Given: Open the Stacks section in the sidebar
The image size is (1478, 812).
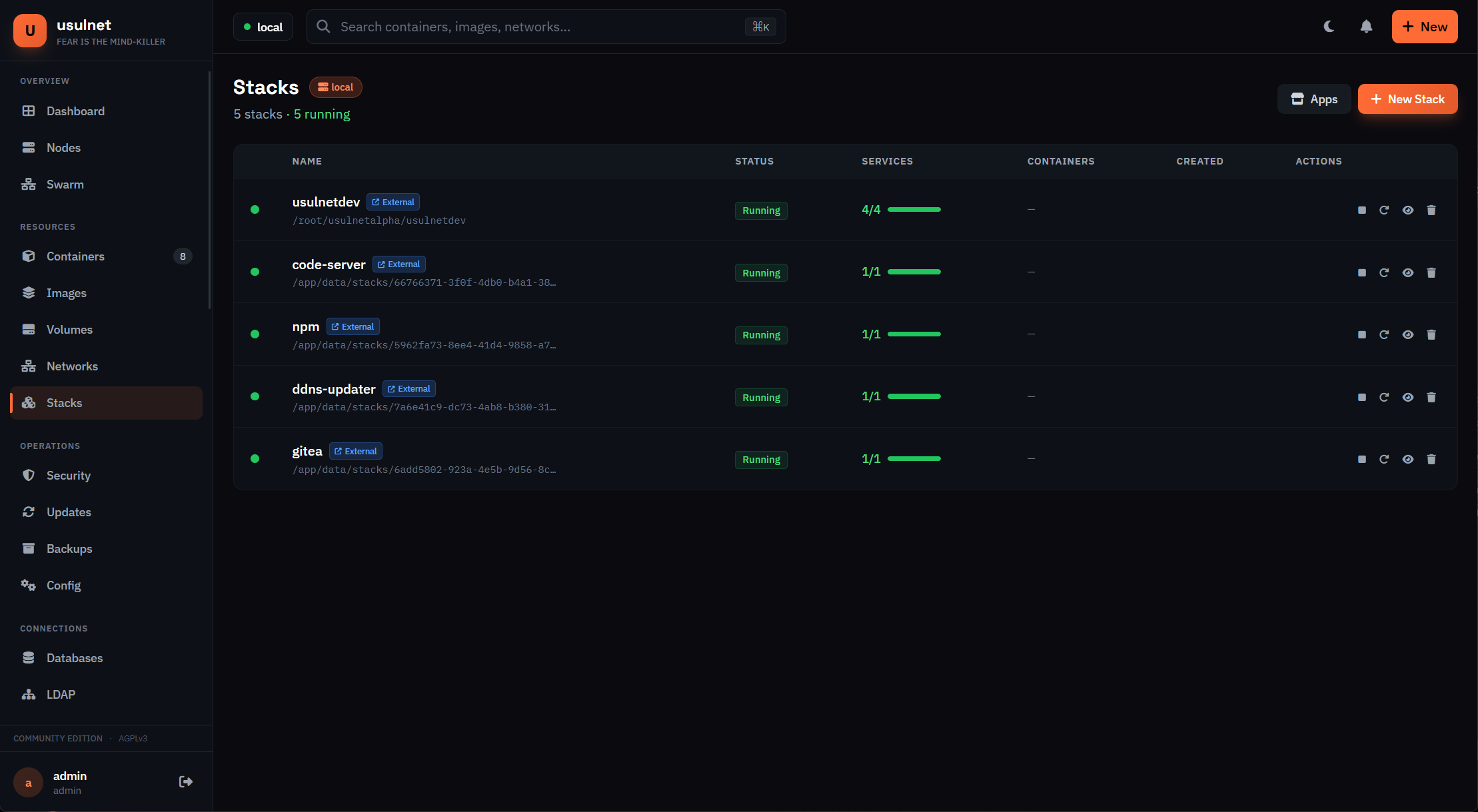Looking at the screenshot, I should (x=64, y=402).
